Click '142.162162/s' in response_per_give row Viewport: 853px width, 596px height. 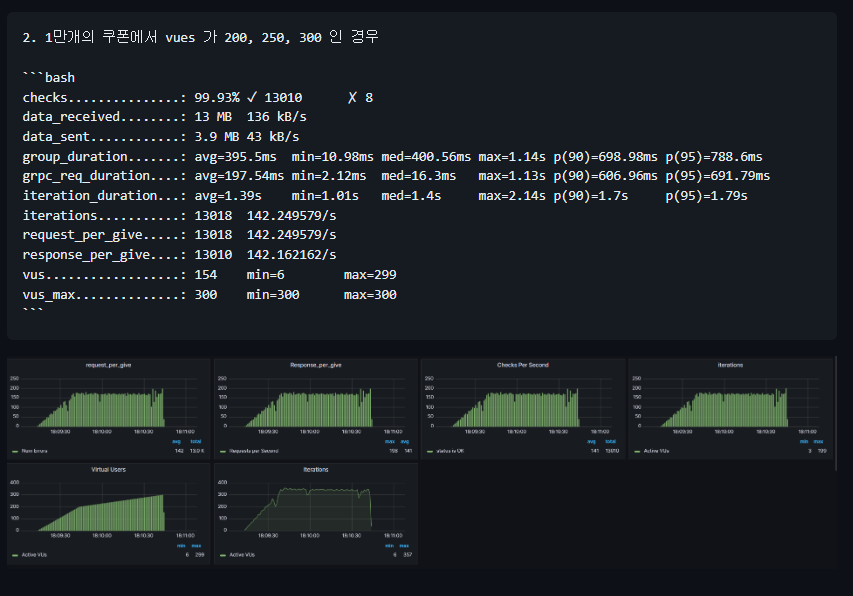tap(291, 254)
